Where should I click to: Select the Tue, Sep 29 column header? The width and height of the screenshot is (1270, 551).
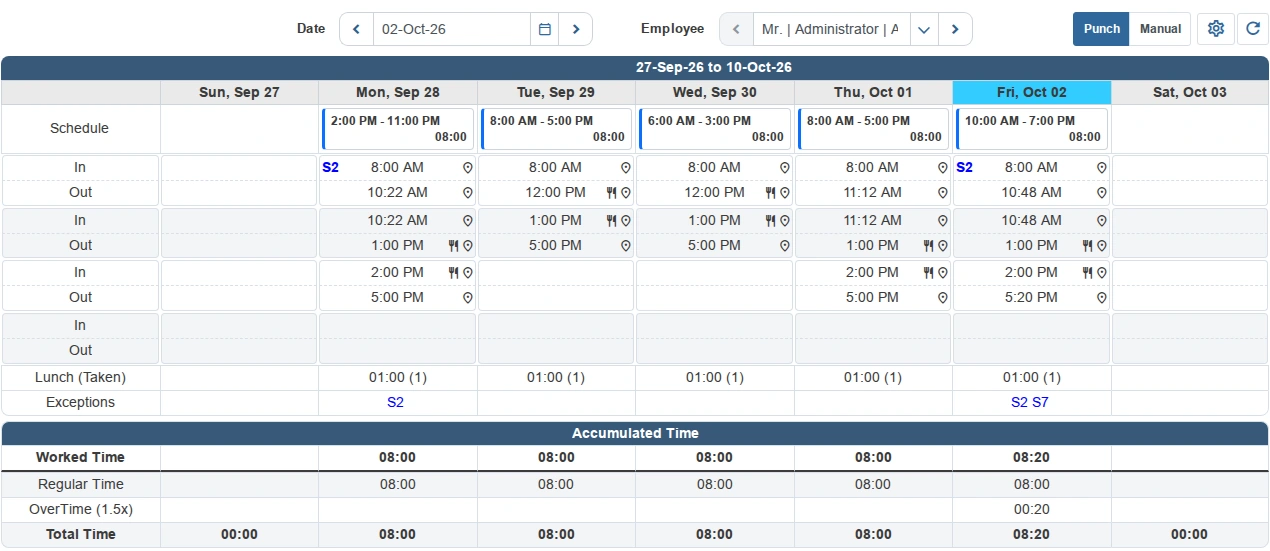(x=556, y=92)
